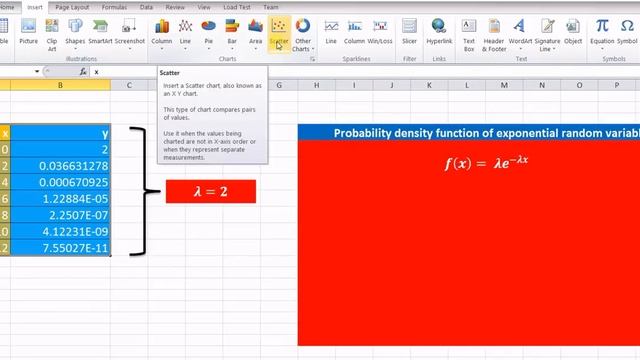Open the Clip Art pane

coord(51,34)
